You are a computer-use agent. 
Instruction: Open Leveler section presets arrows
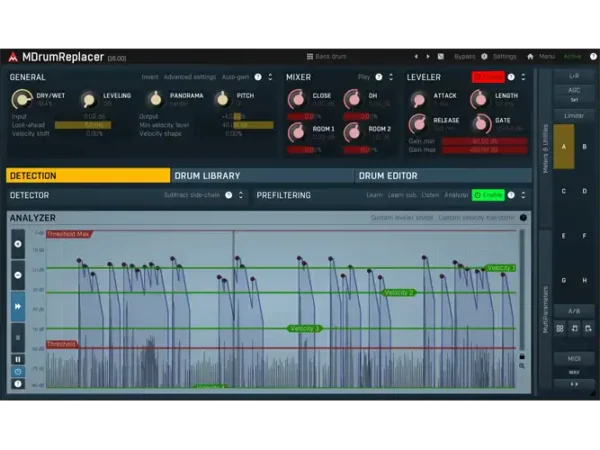click(523, 77)
